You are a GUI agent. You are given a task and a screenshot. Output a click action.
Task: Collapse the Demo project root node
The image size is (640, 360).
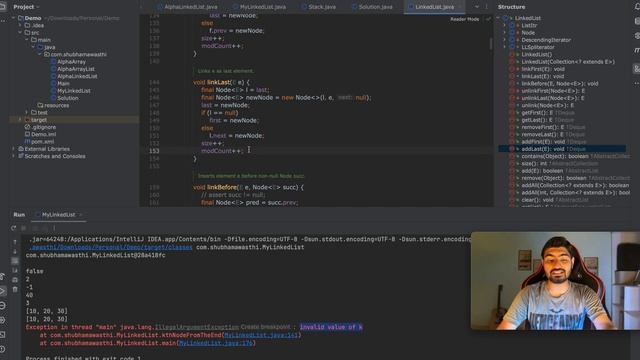[x=13, y=18]
